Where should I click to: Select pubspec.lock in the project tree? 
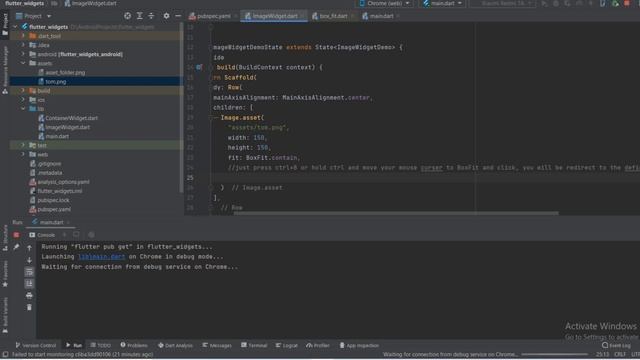pos(53,200)
